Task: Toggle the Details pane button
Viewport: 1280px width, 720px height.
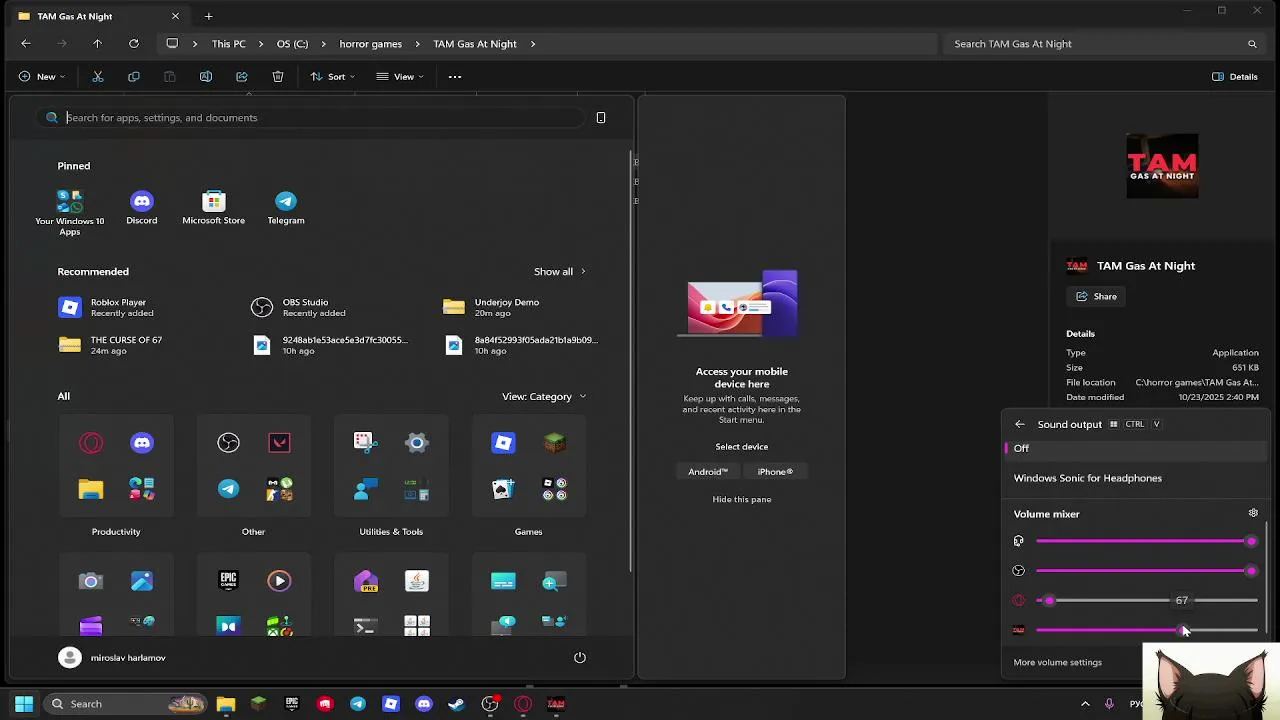Action: (1235, 77)
